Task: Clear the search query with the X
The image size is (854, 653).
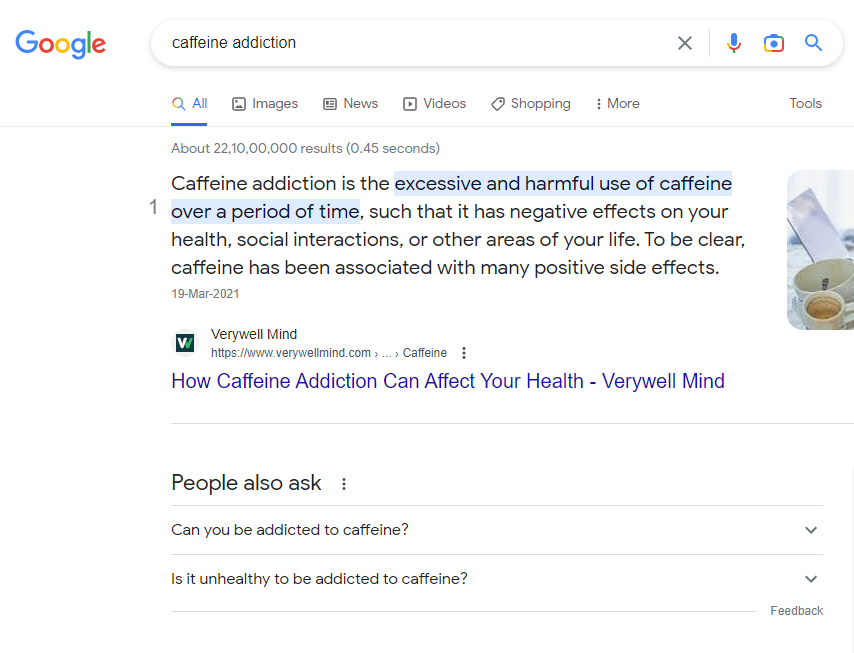Action: coord(685,43)
